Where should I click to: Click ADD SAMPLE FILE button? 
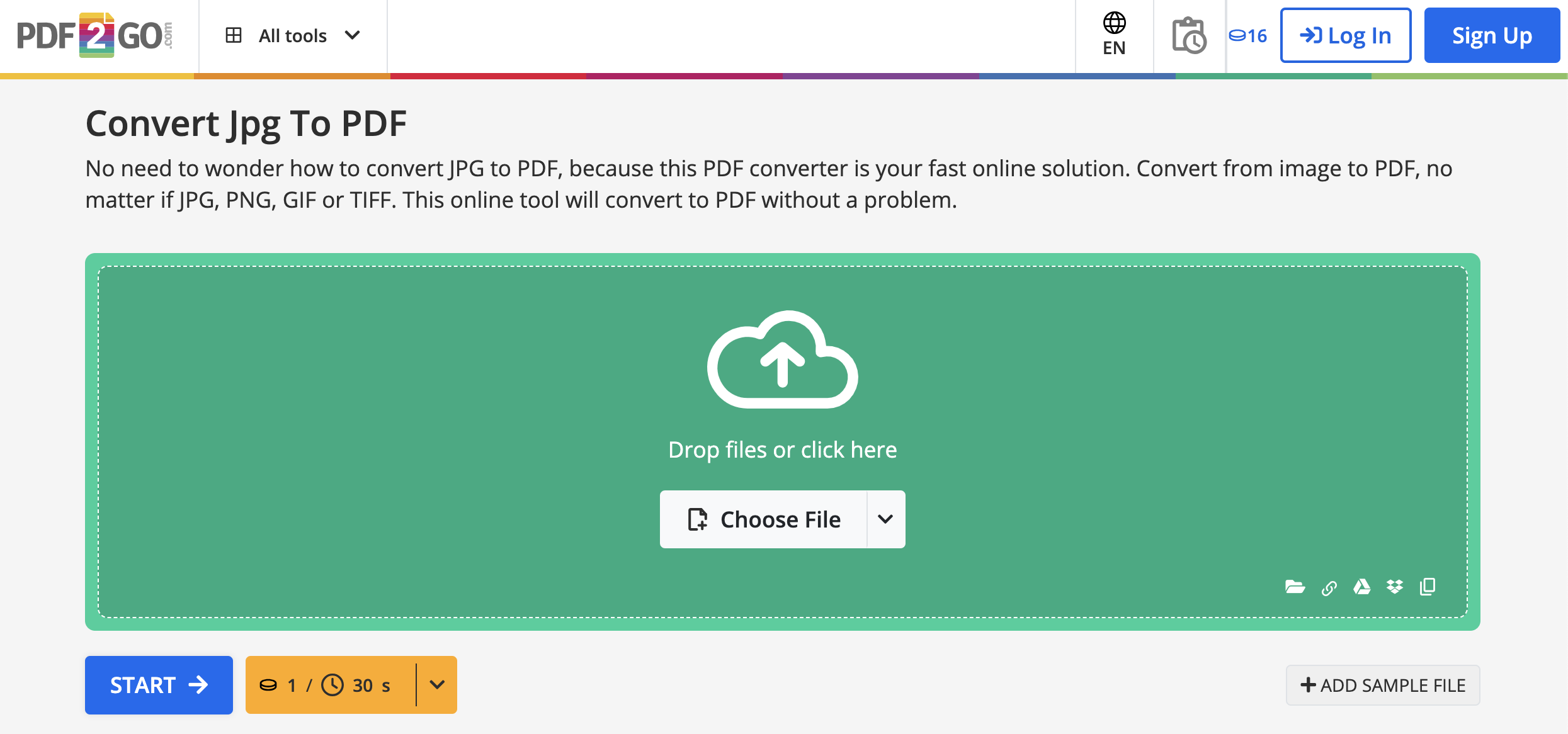1383,685
